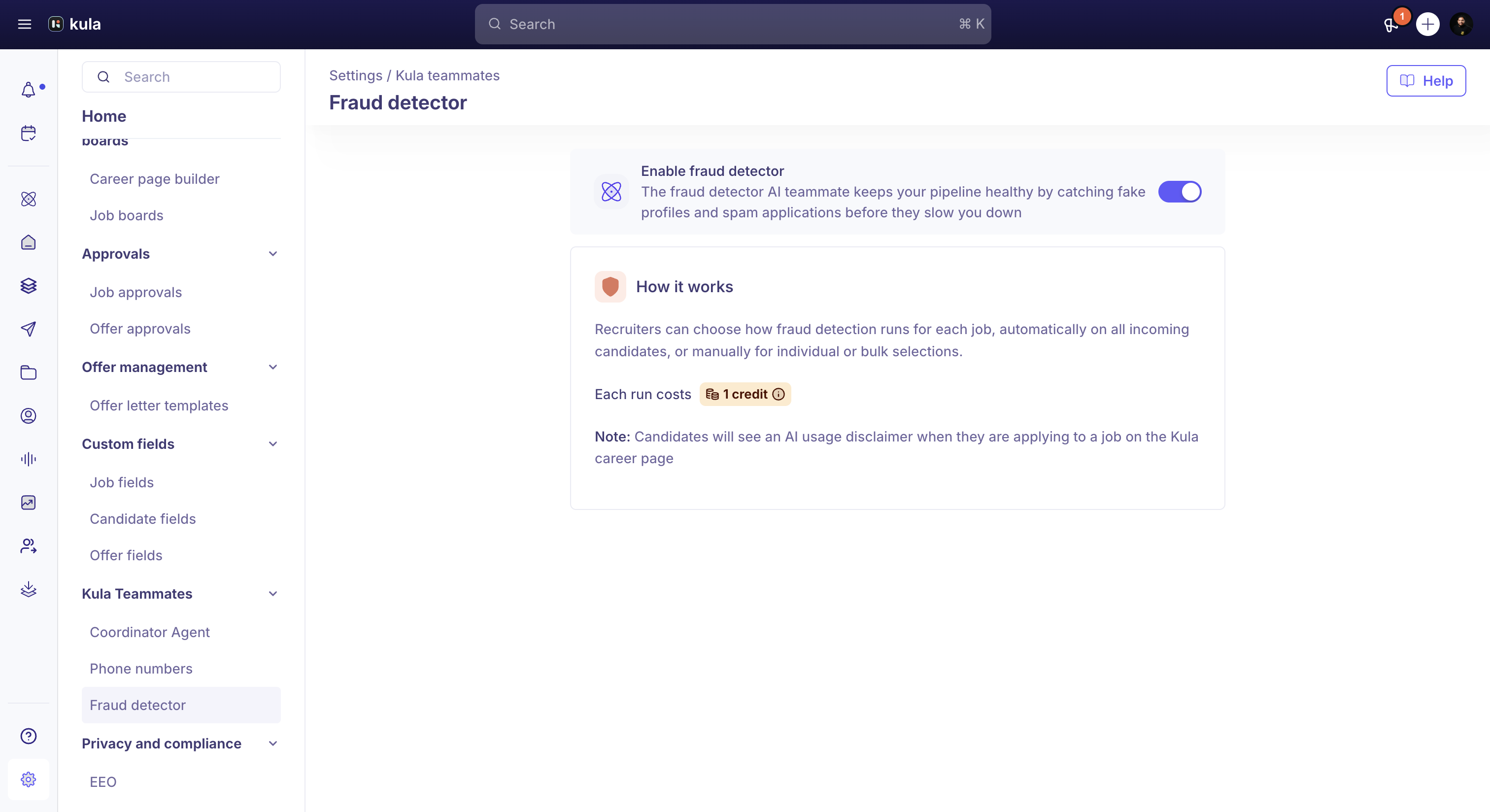This screenshot has width=1490, height=812.
Task: Open the stacked layers icon
Action: (29, 286)
